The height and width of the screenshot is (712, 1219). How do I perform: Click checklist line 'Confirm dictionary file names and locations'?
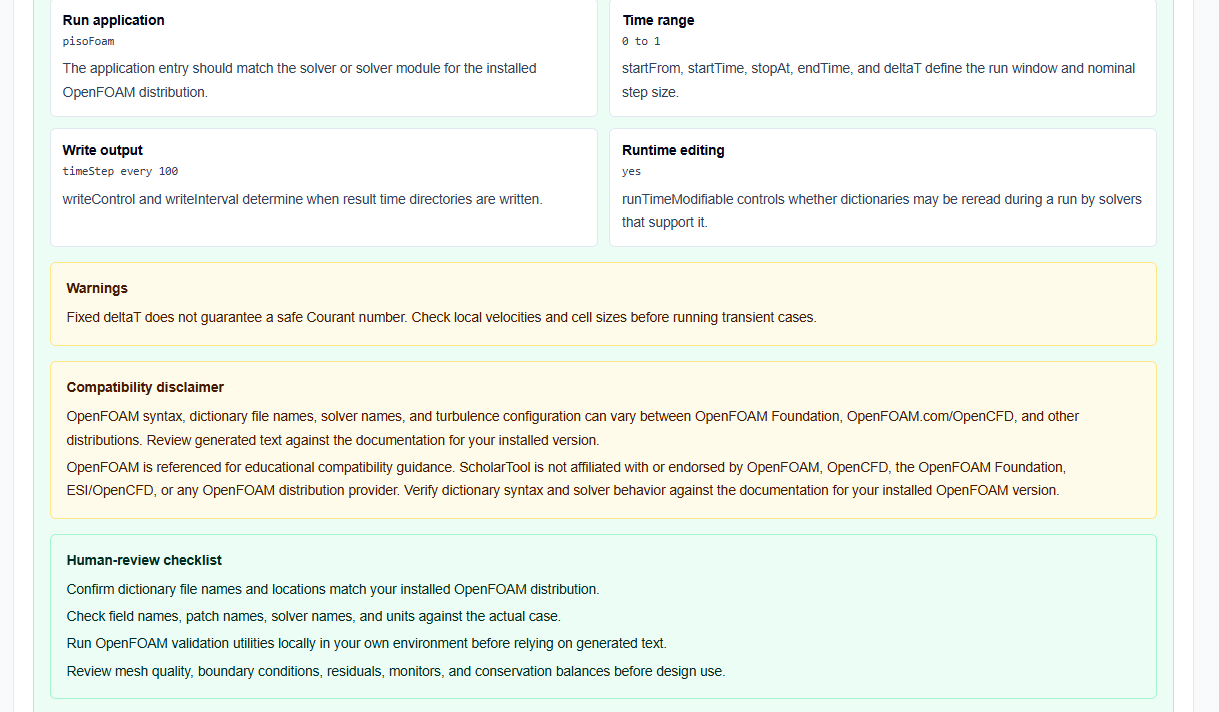[x=333, y=589]
